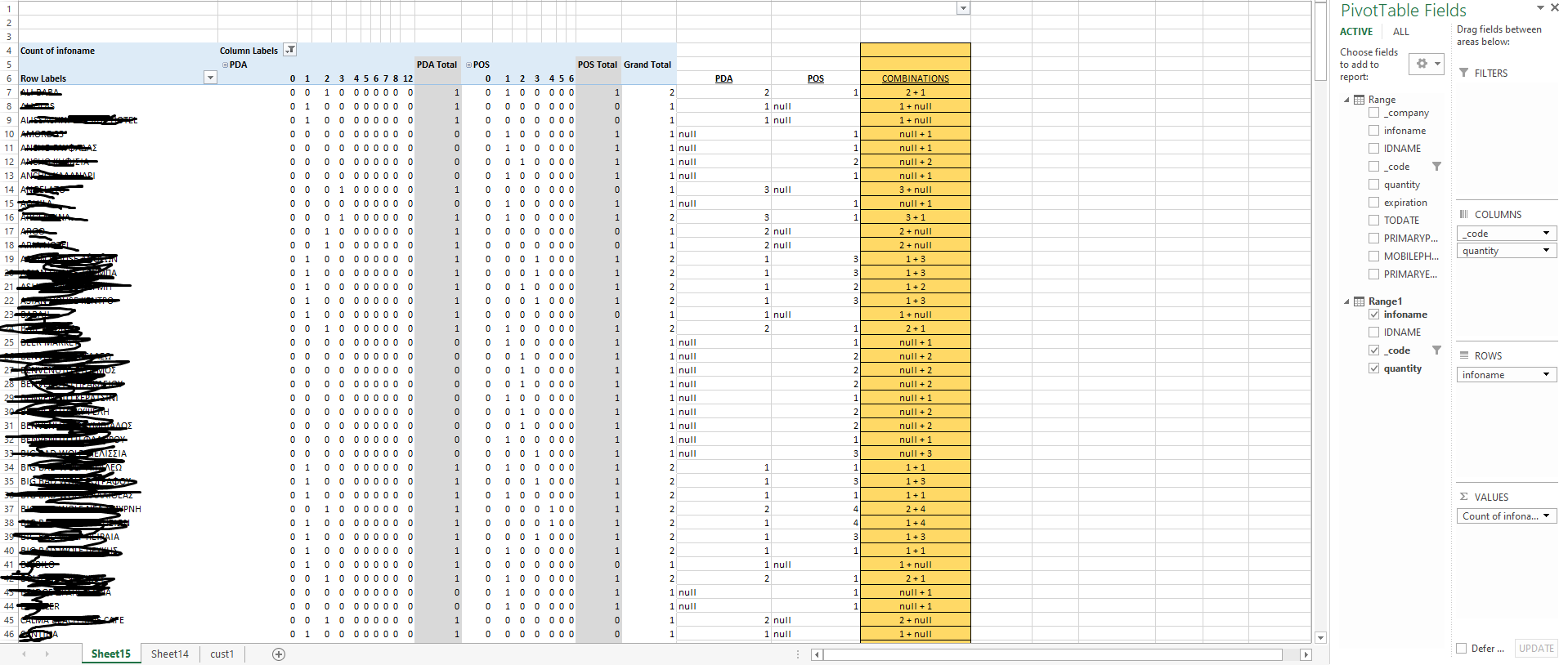This screenshot has height=665, width=1568.
Task: Toggle the Defer layout update checkbox
Action: [x=1461, y=649]
